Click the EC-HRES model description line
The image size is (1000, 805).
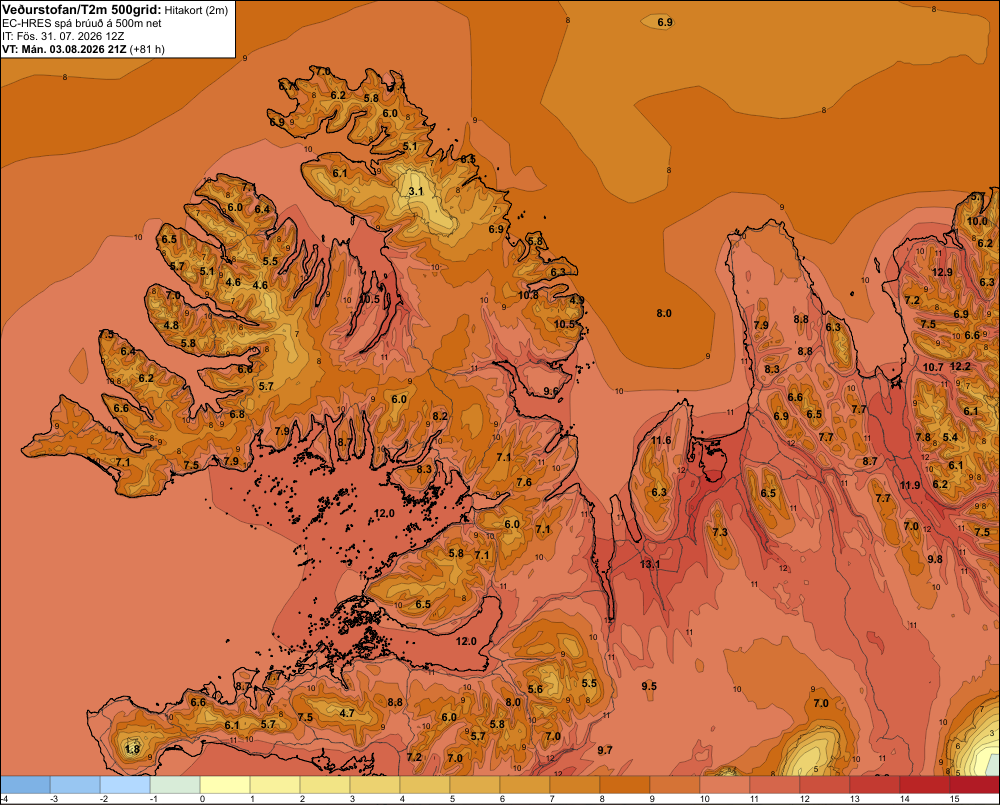(x=82, y=24)
